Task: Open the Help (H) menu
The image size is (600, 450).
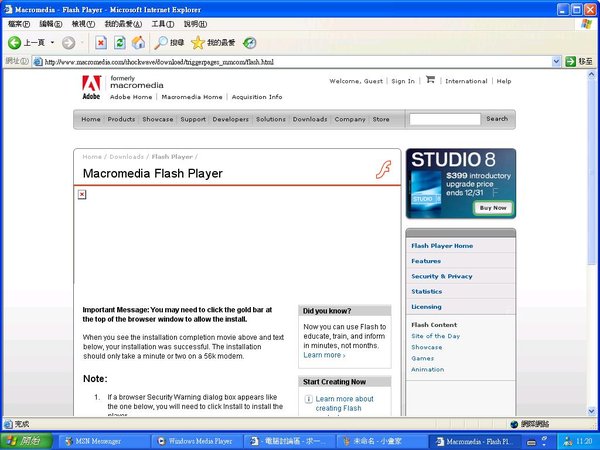Action: [195, 24]
